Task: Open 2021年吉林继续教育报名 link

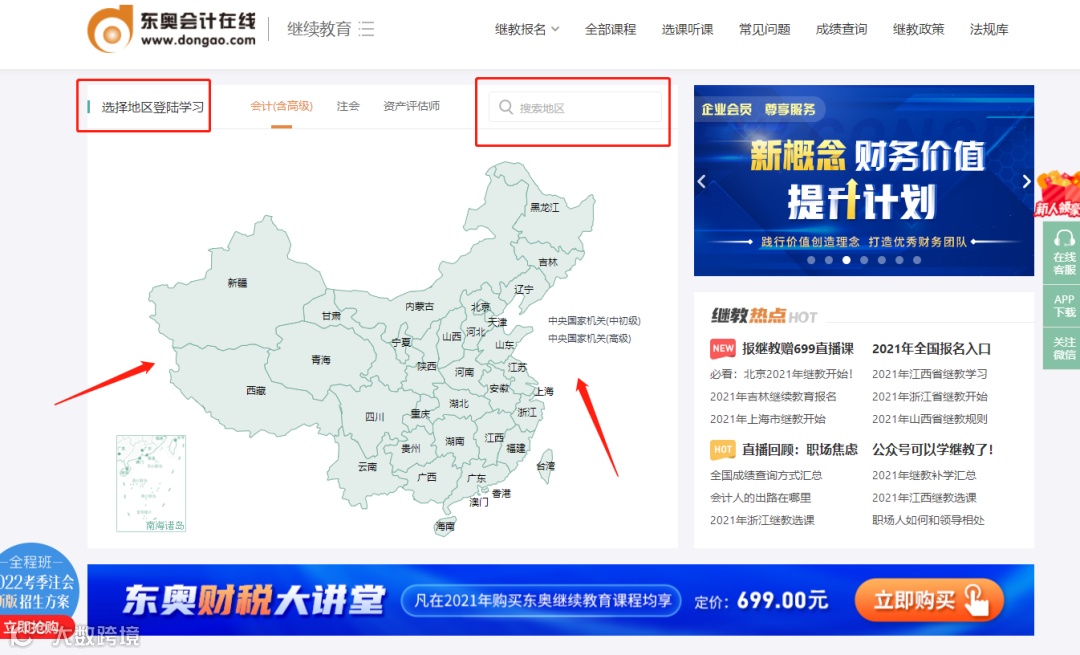Action: tap(773, 397)
